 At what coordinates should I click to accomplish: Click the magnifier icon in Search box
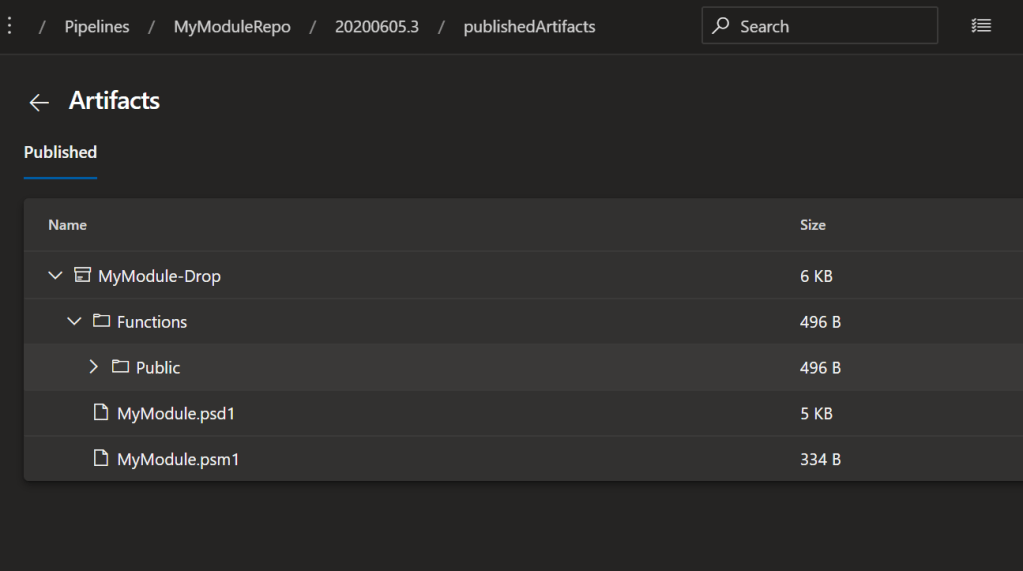pyautogui.click(x=721, y=27)
